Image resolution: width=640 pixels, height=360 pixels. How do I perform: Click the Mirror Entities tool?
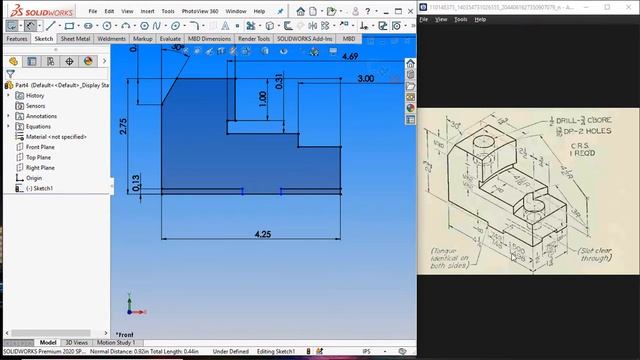click(313, 26)
